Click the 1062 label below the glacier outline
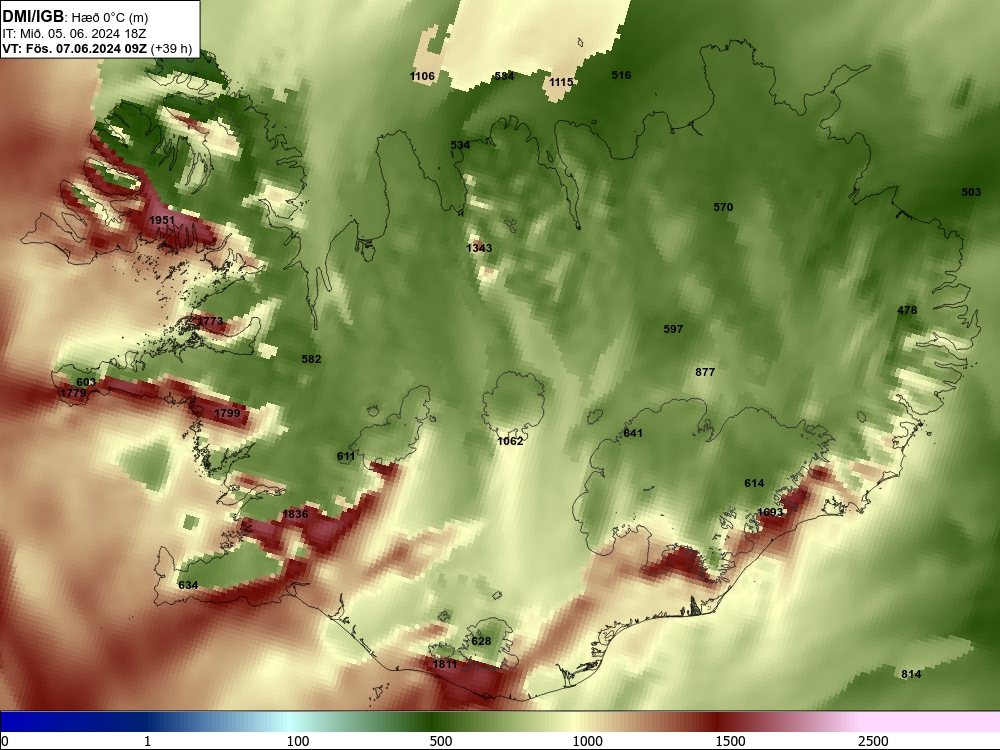The image size is (1000, 750). (x=510, y=441)
